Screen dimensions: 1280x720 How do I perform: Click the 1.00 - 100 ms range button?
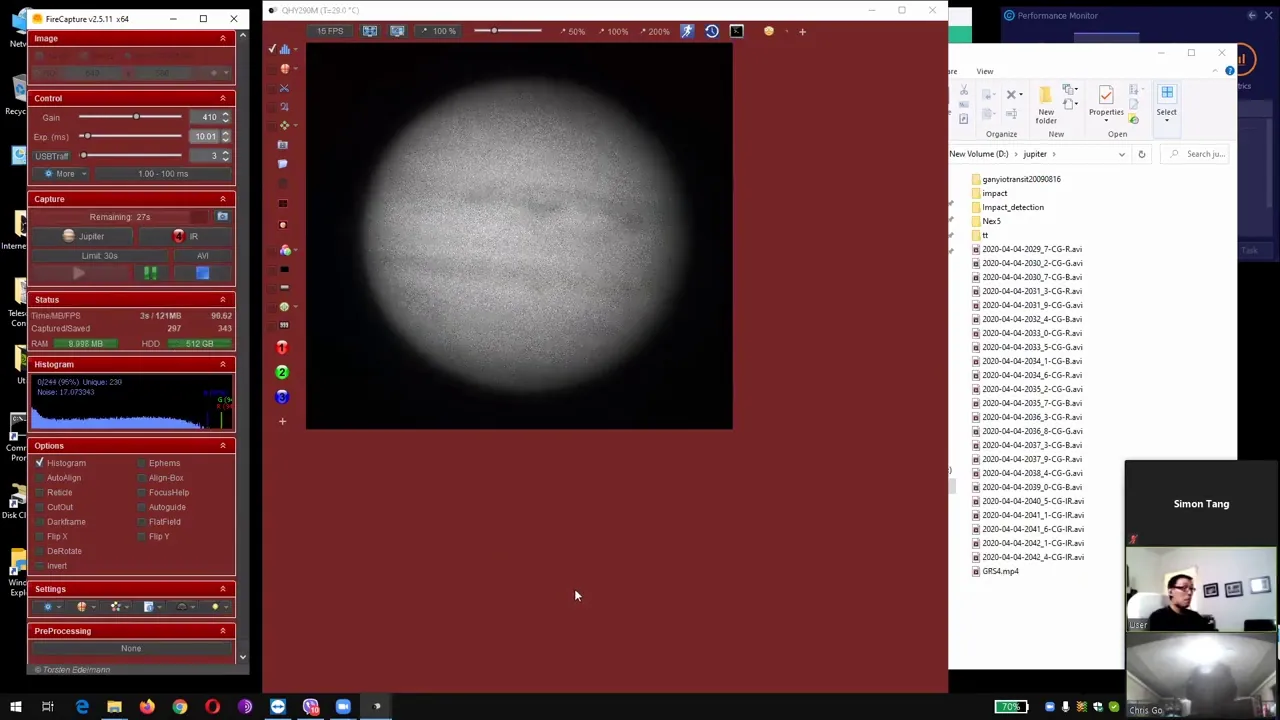(163, 174)
